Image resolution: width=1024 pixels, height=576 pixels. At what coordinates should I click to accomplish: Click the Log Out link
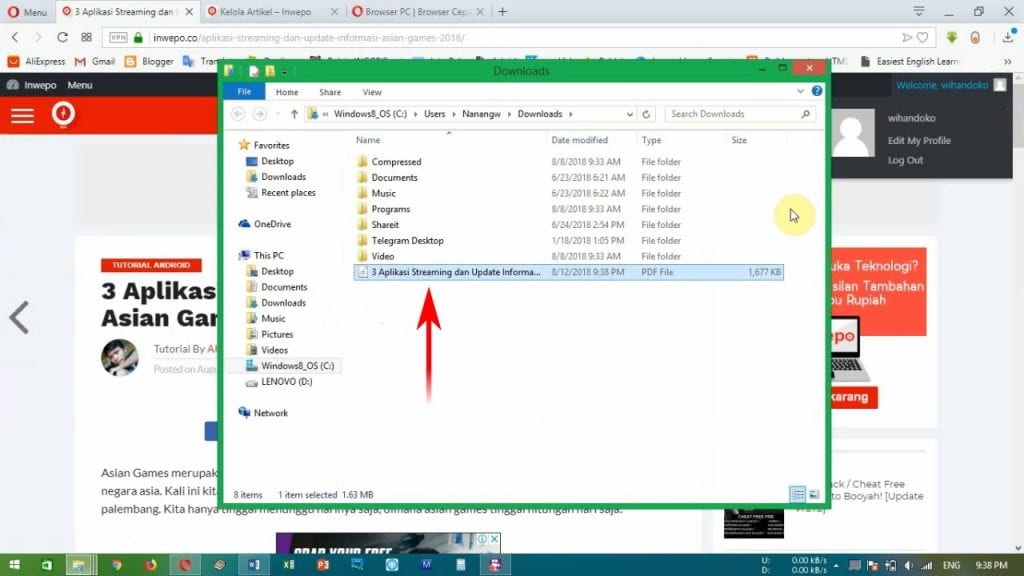point(905,160)
